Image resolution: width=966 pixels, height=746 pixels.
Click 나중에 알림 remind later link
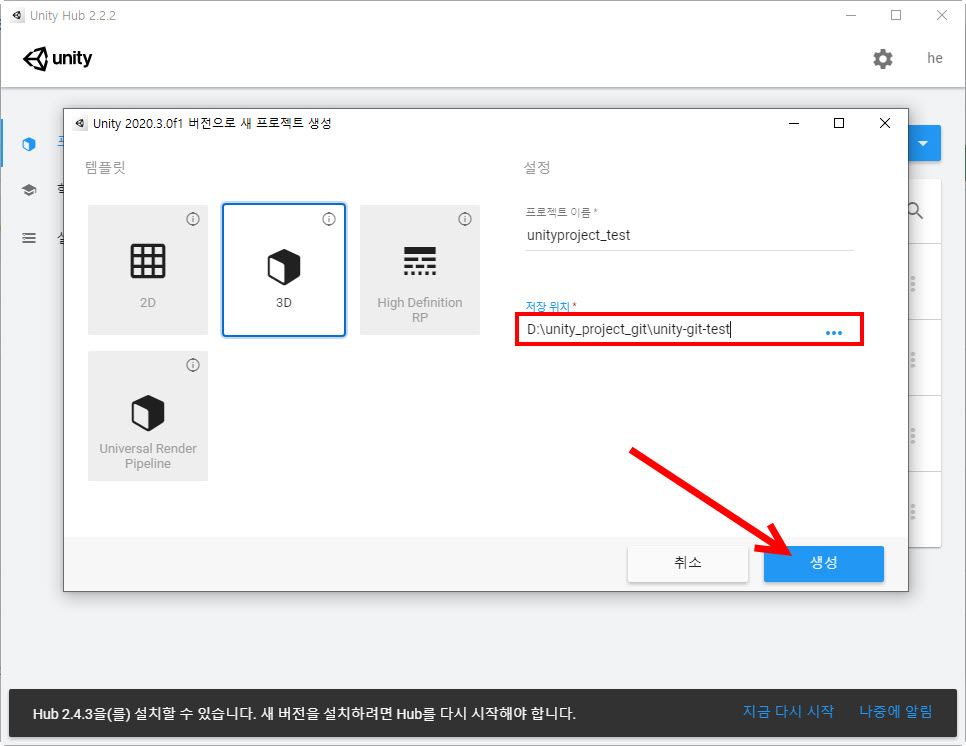point(895,712)
